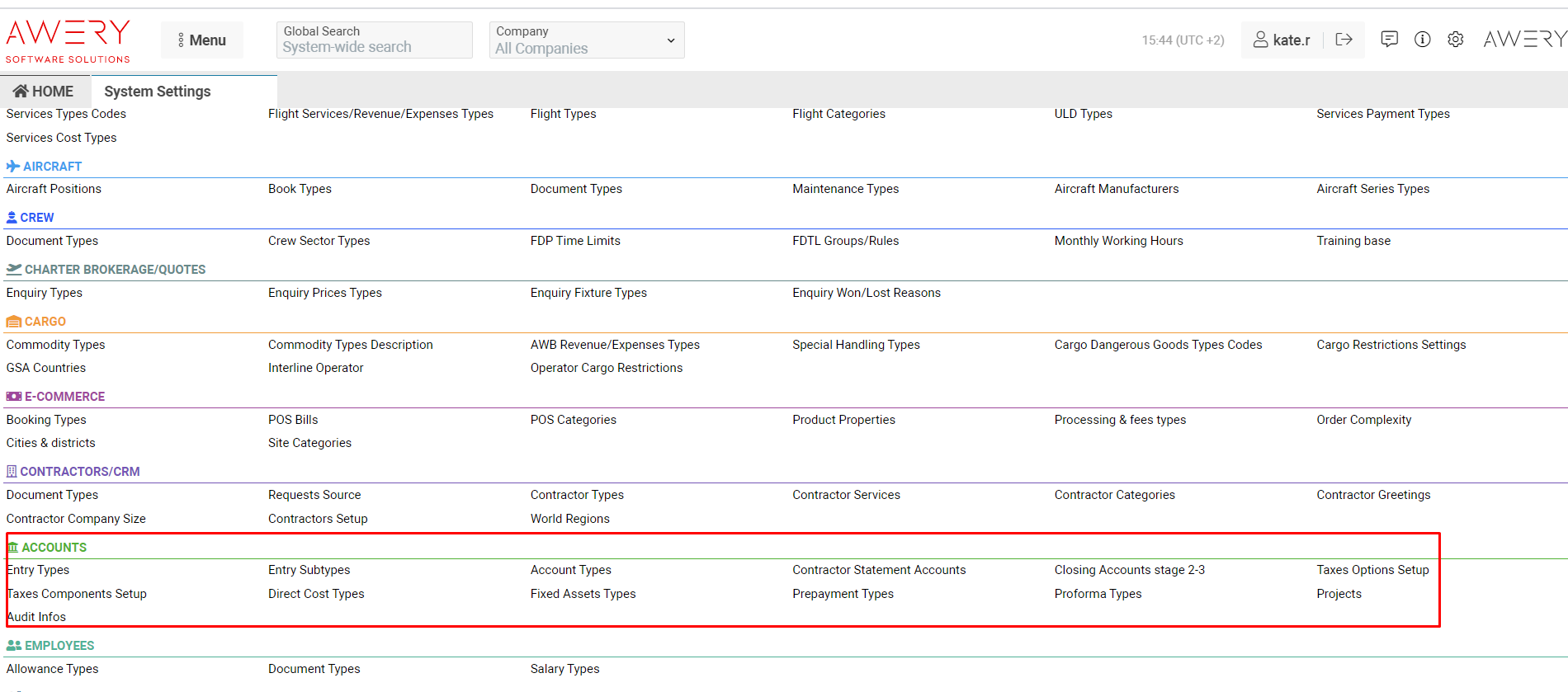Viewport: 1568px width, 692px height.
Task: Click the EMPLOYEES section people icon
Action: (13, 646)
